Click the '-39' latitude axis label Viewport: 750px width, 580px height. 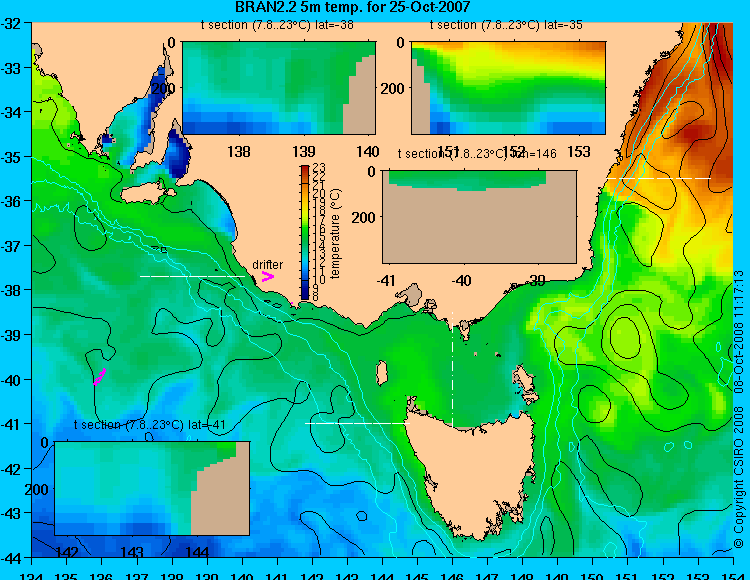11,335
